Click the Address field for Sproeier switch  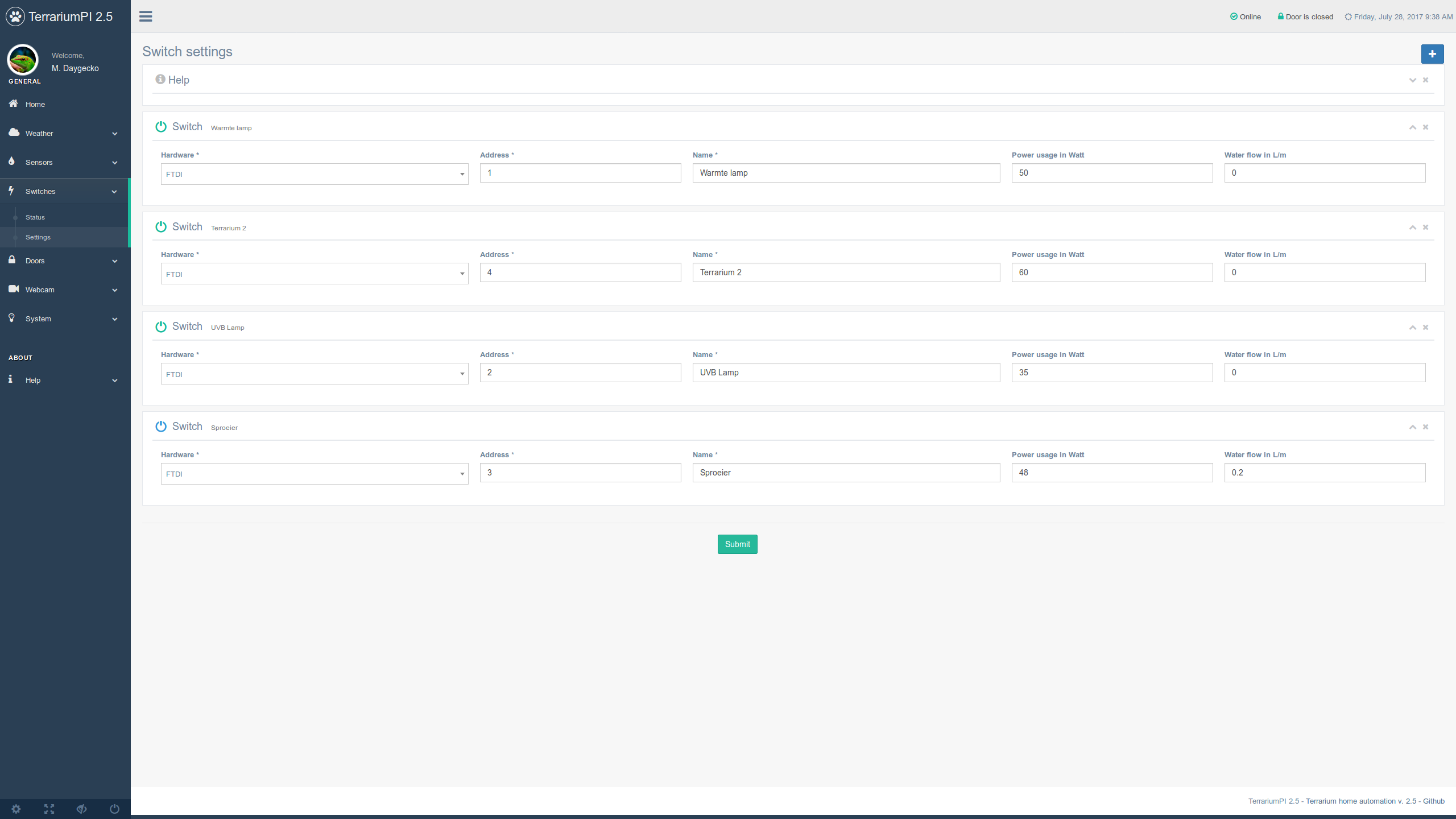[579, 472]
